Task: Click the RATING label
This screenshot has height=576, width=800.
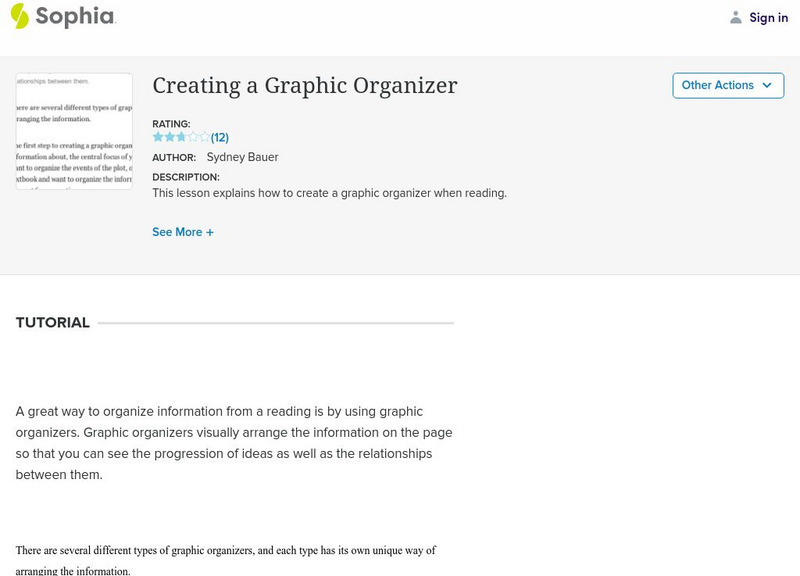Action: (x=171, y=124)
